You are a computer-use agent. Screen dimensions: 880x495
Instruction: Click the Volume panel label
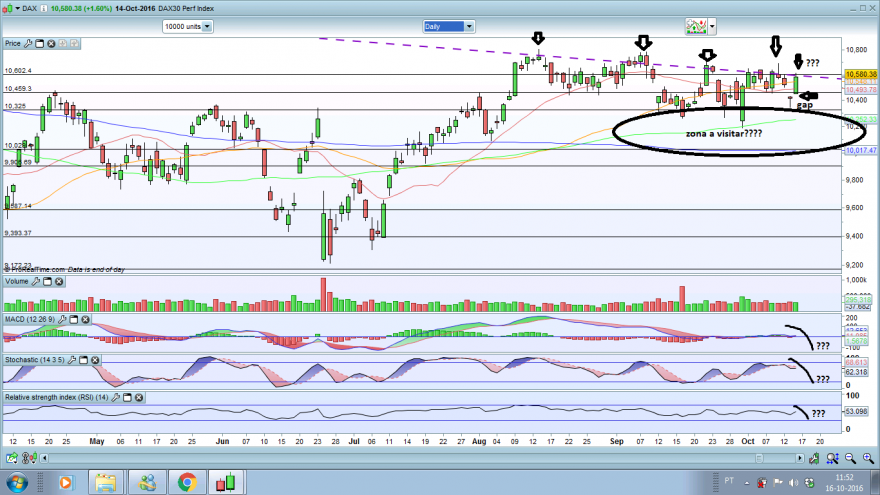point(17,281)
